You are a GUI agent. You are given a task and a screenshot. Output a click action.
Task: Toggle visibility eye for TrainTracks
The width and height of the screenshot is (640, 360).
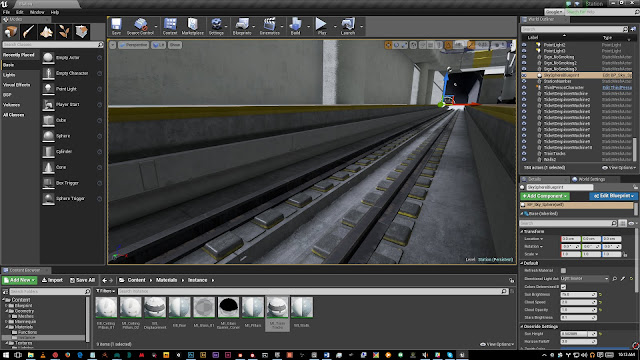(x=524, y=153)
